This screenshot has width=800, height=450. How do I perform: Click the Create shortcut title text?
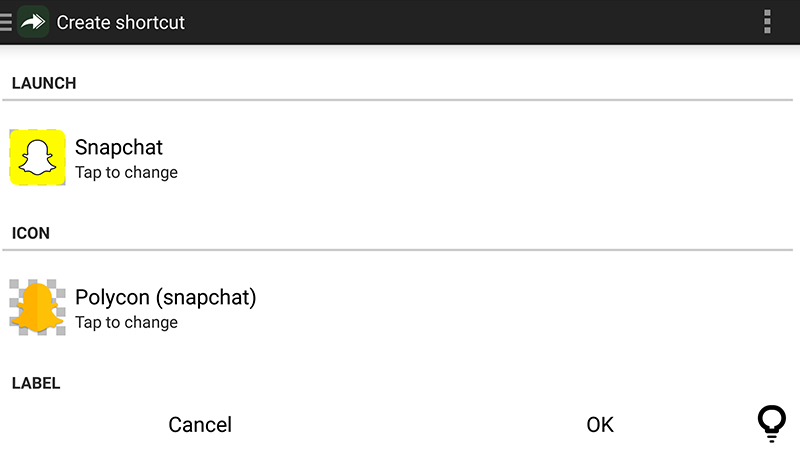[x=120, y=22]
